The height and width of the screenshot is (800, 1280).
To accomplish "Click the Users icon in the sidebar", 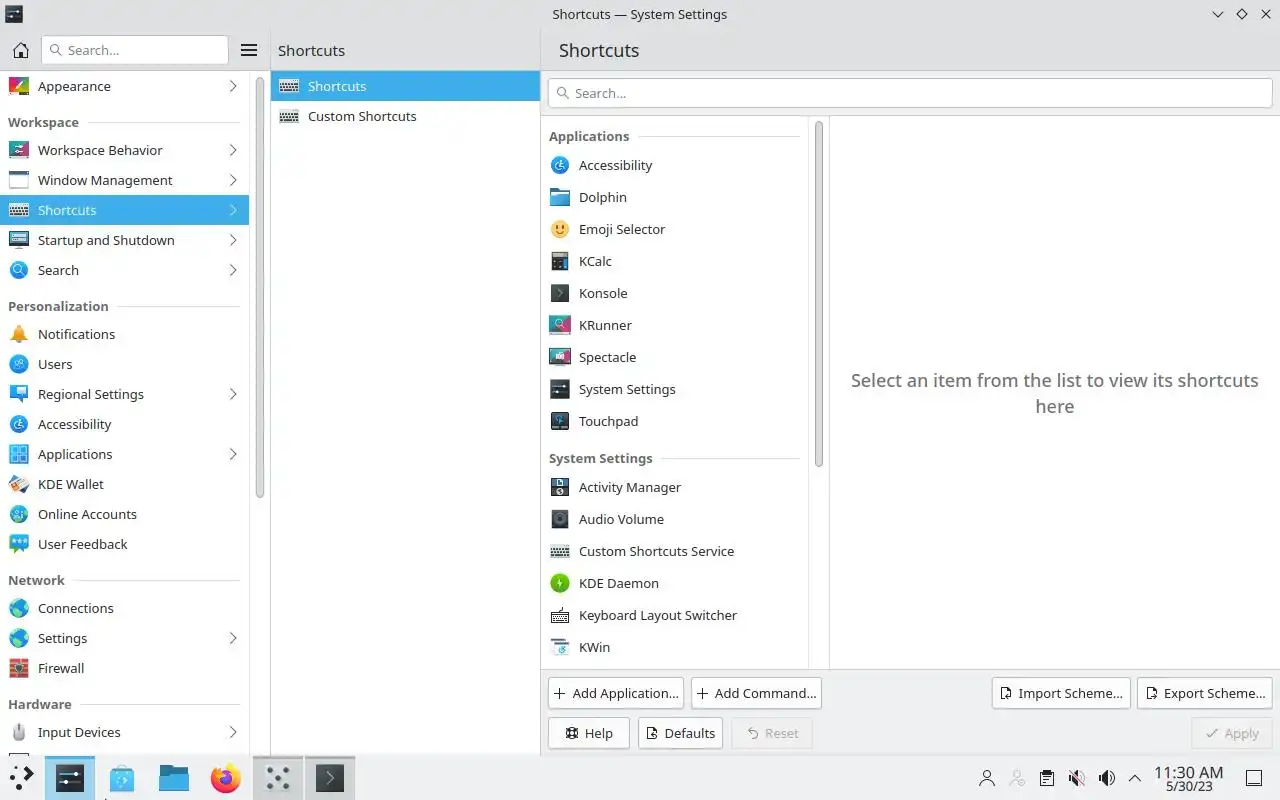I will click(18, 364).
